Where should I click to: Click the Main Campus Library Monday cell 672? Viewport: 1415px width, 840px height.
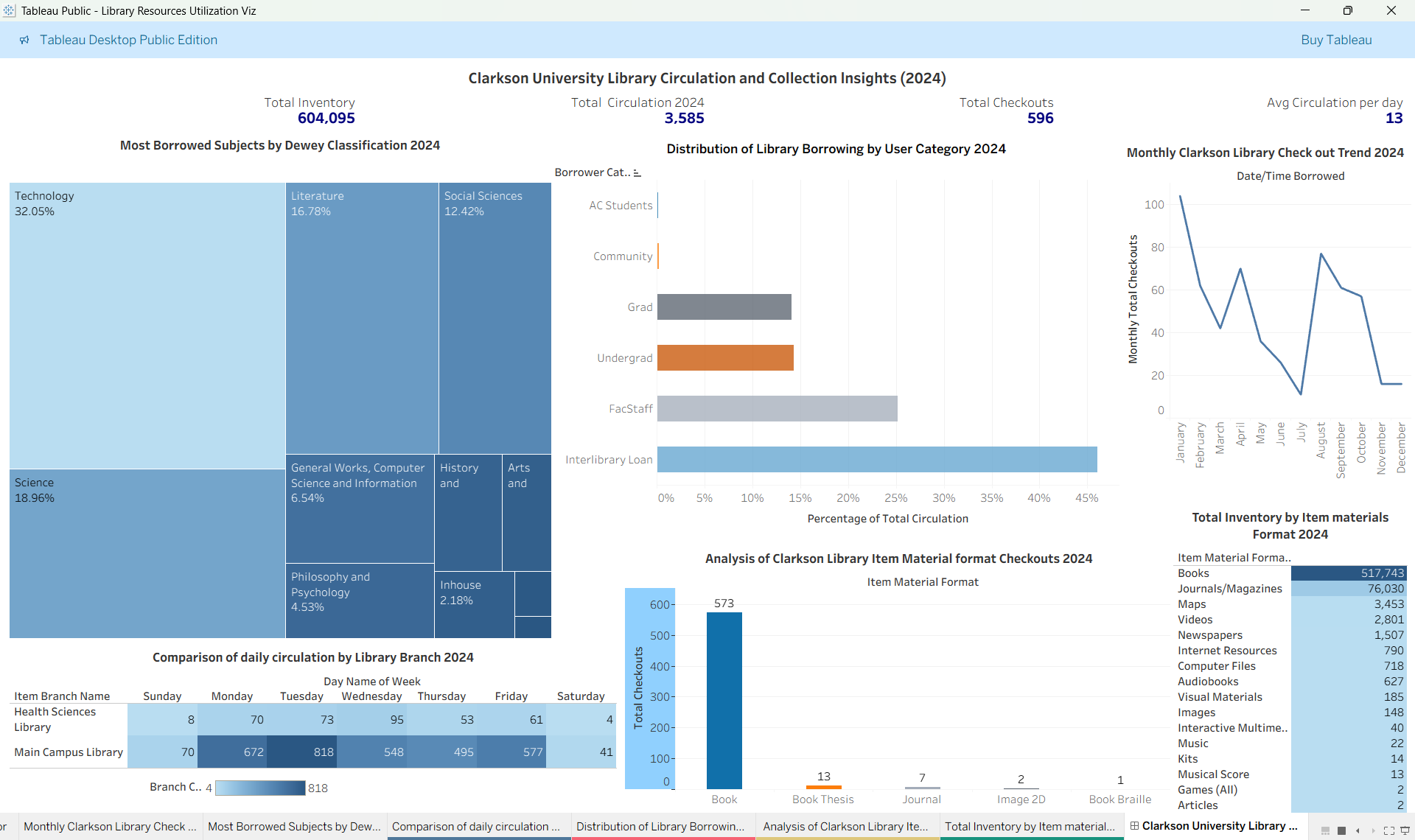pyautogui.click(x=232, y=752)
